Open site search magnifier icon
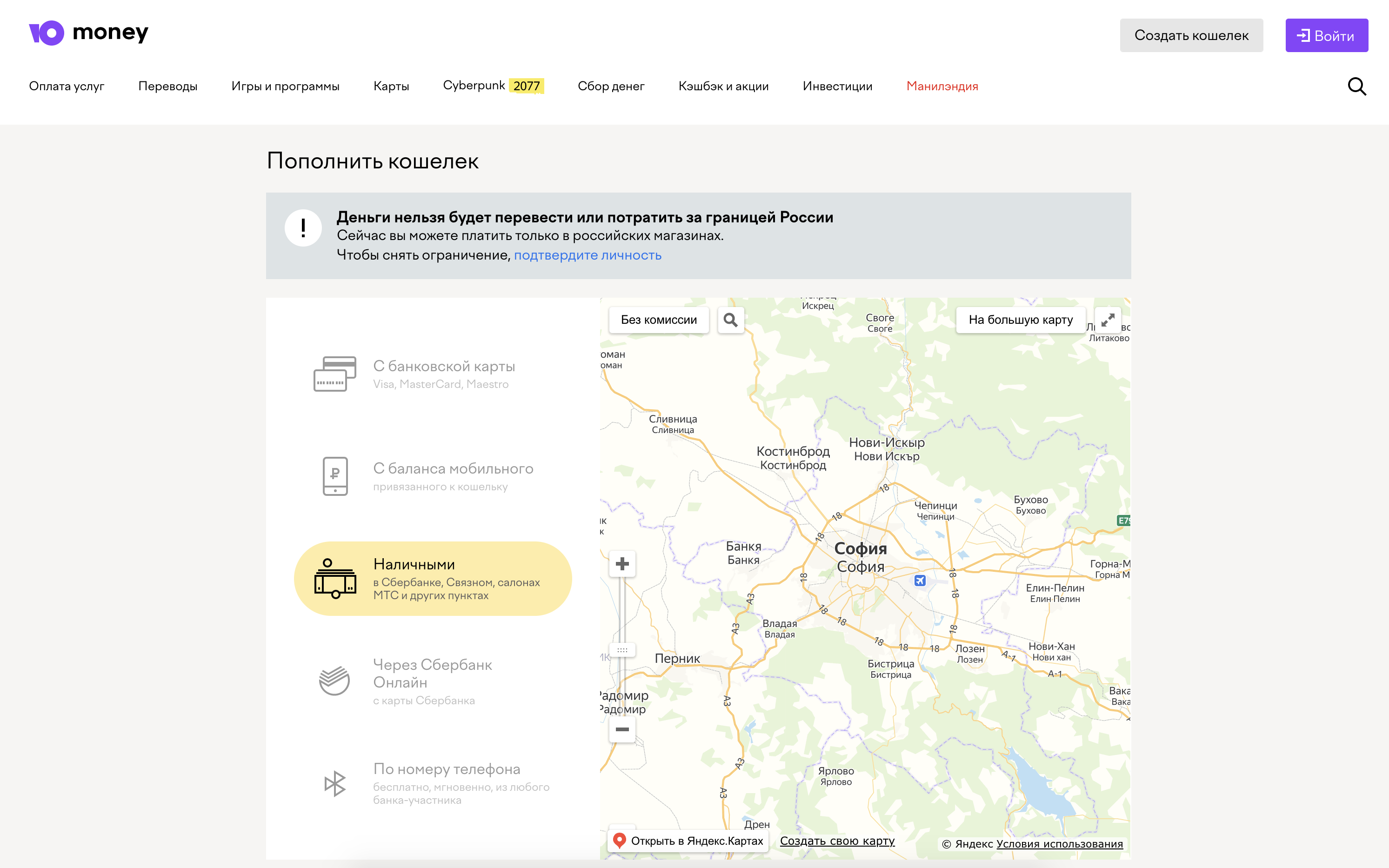The width and height of the screenshot is (1389, 868). point(1357,86)
